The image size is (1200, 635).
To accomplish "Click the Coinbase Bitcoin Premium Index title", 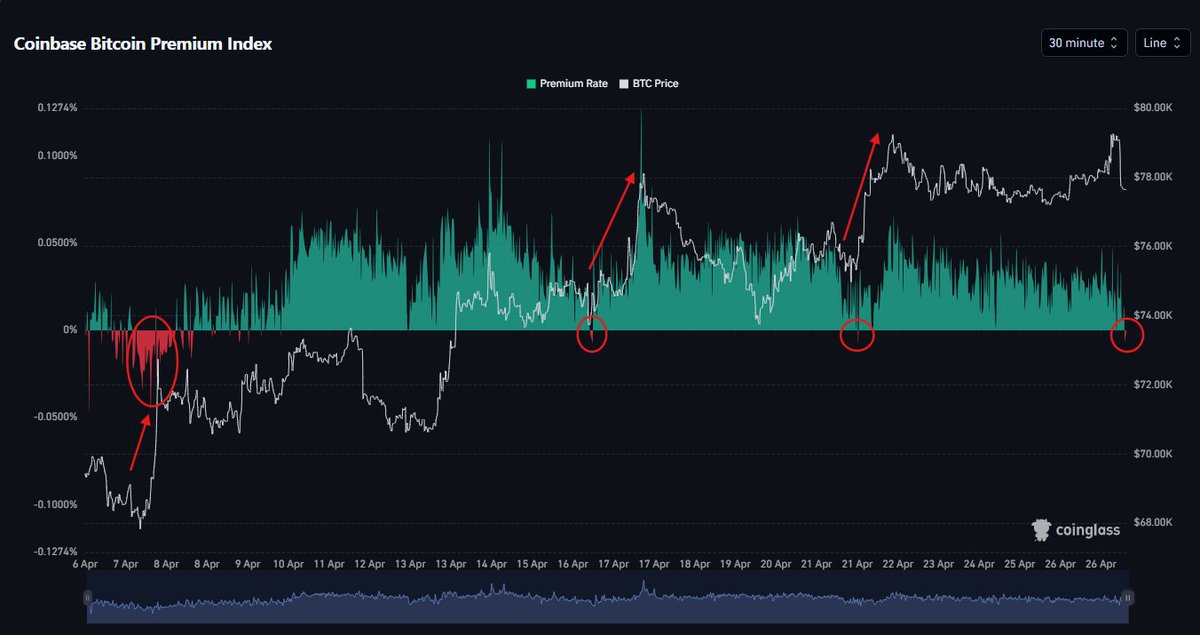I will [x=142, y=44].
